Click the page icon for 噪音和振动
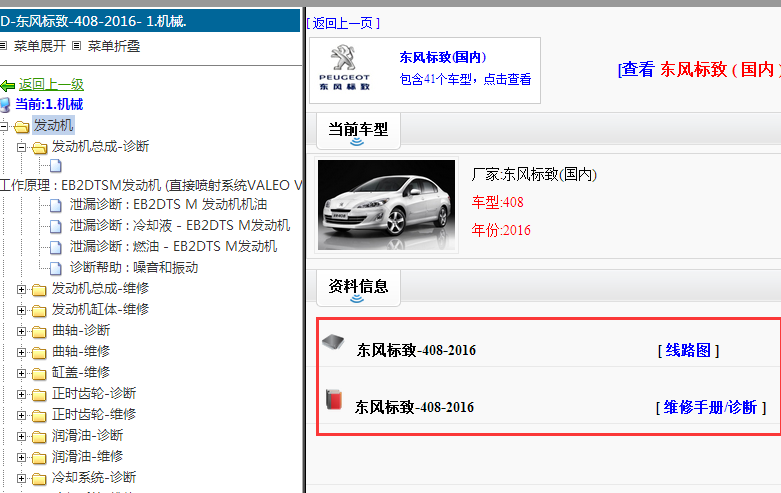Image resolution: width=781 pixels, height=493 pixels. [x=56, y=268]
